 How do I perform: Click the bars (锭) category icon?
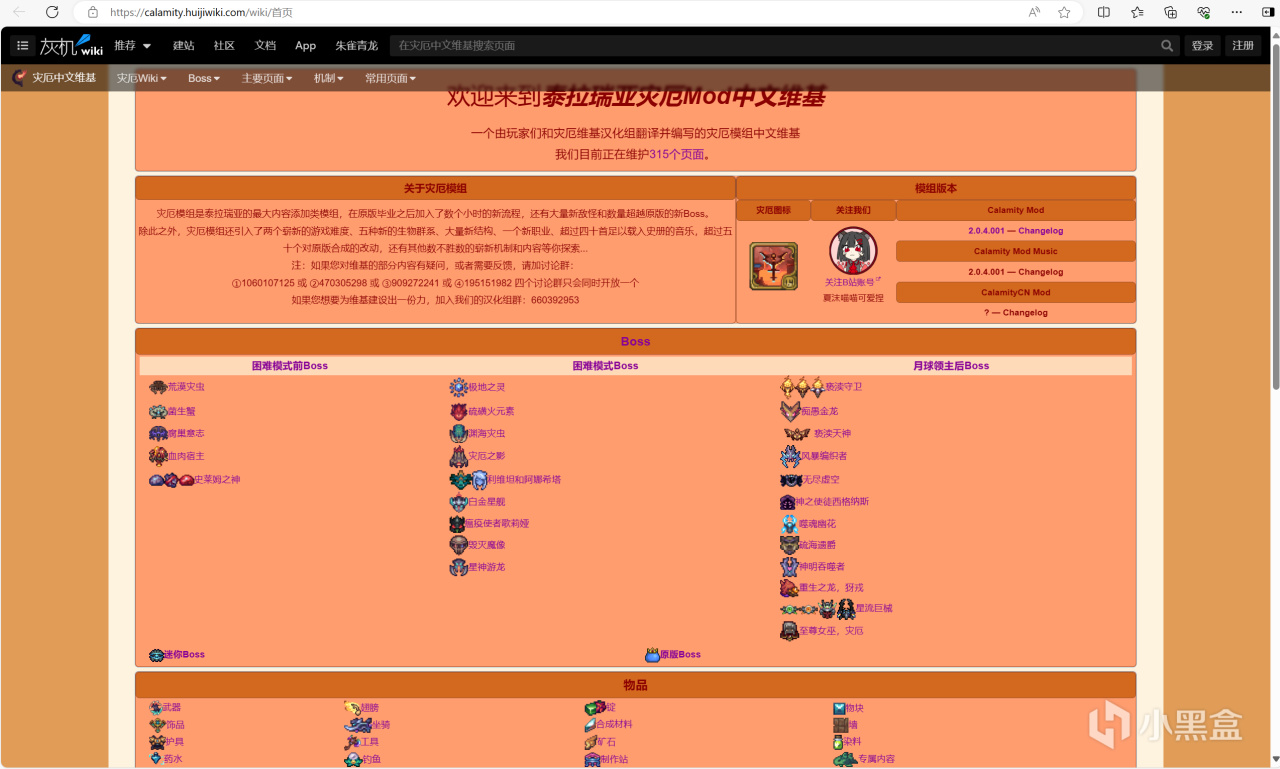pyautogui.click(x=595, y=708)
